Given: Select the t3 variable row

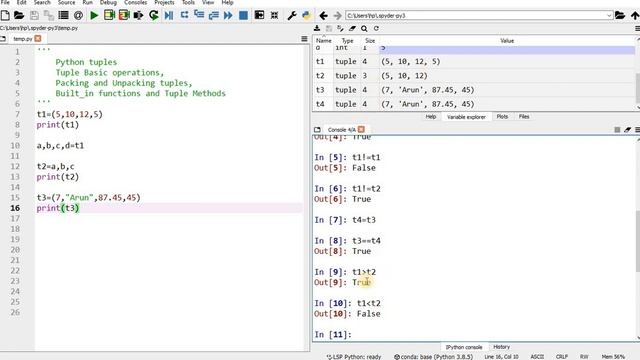Looking at the screenshot, I should [474, 90].
